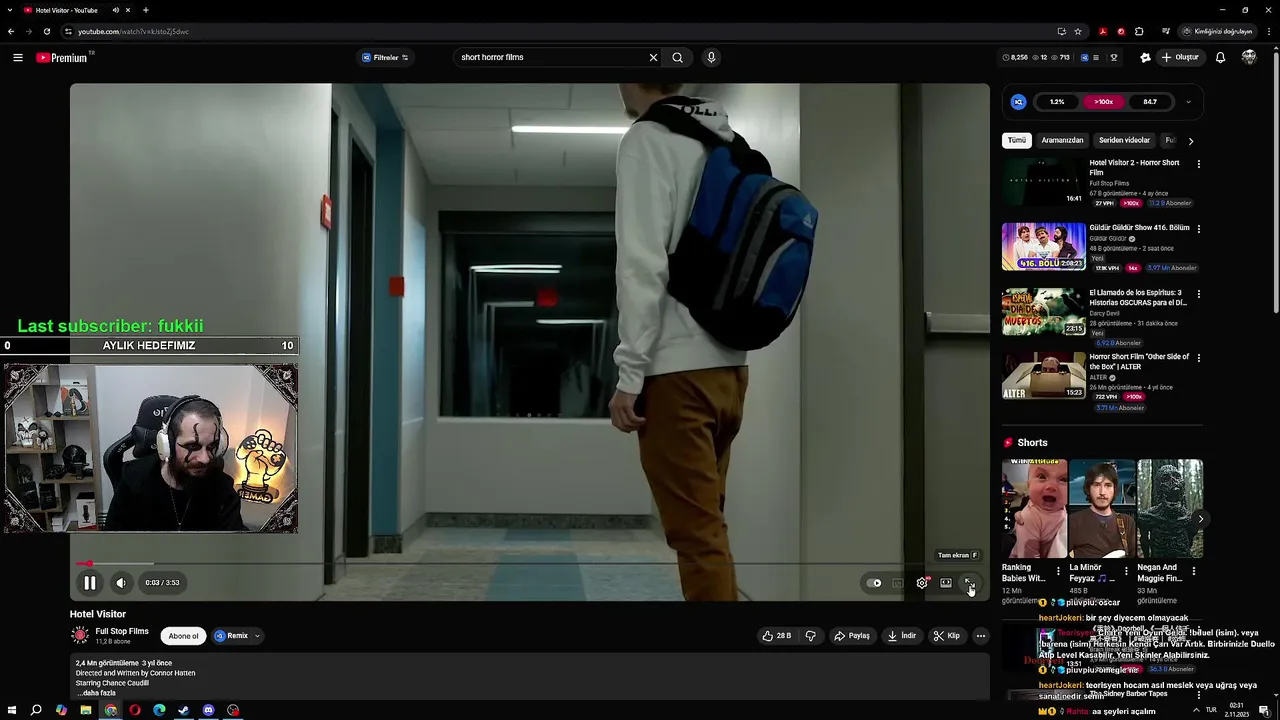This screenshot has height=720, width=1280.
Task: Open options menu for El Llamado de los Espíritus
Action: click(x=1198, y=294)
